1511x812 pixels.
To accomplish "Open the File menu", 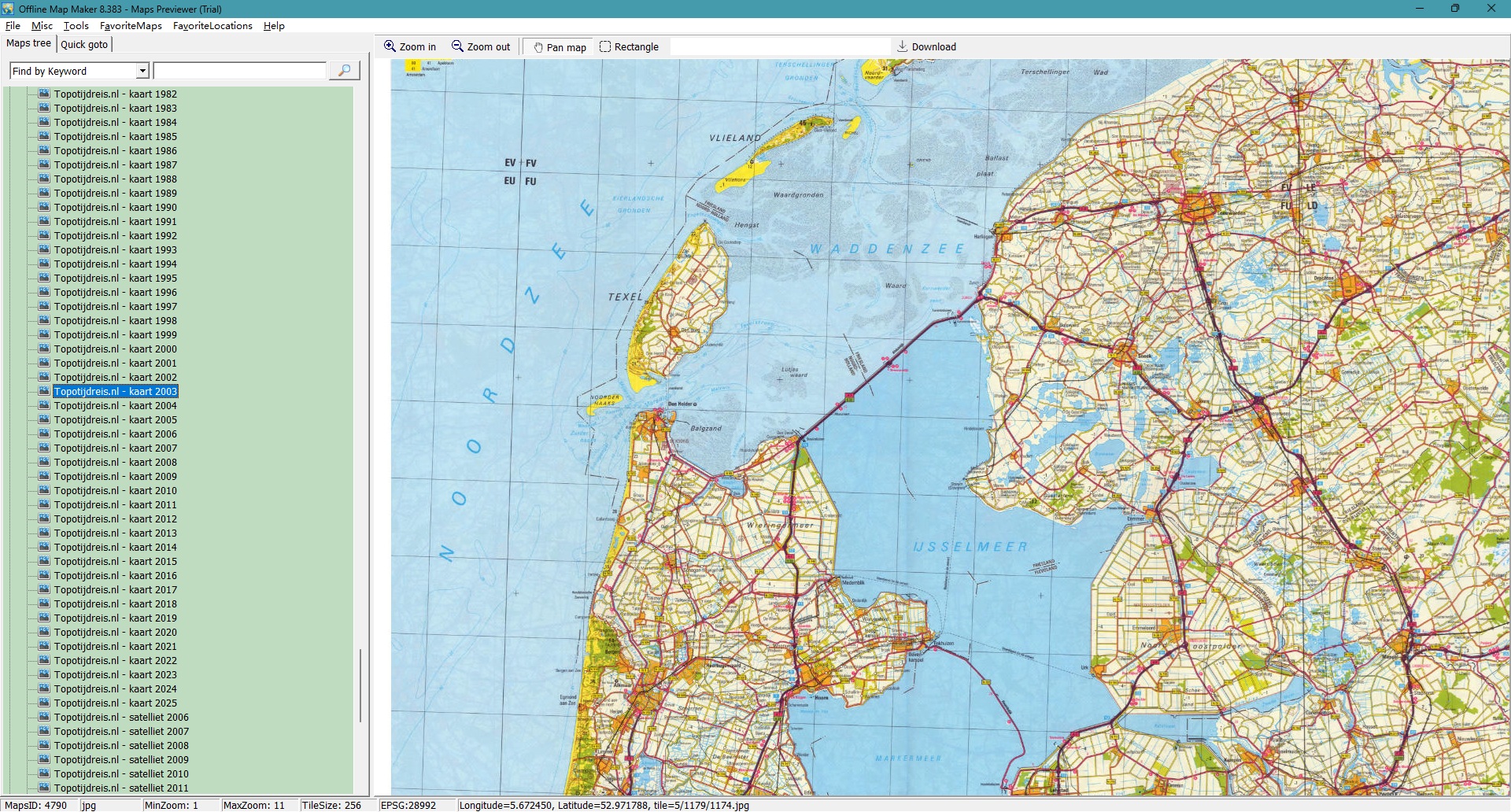I will point(13,26).
